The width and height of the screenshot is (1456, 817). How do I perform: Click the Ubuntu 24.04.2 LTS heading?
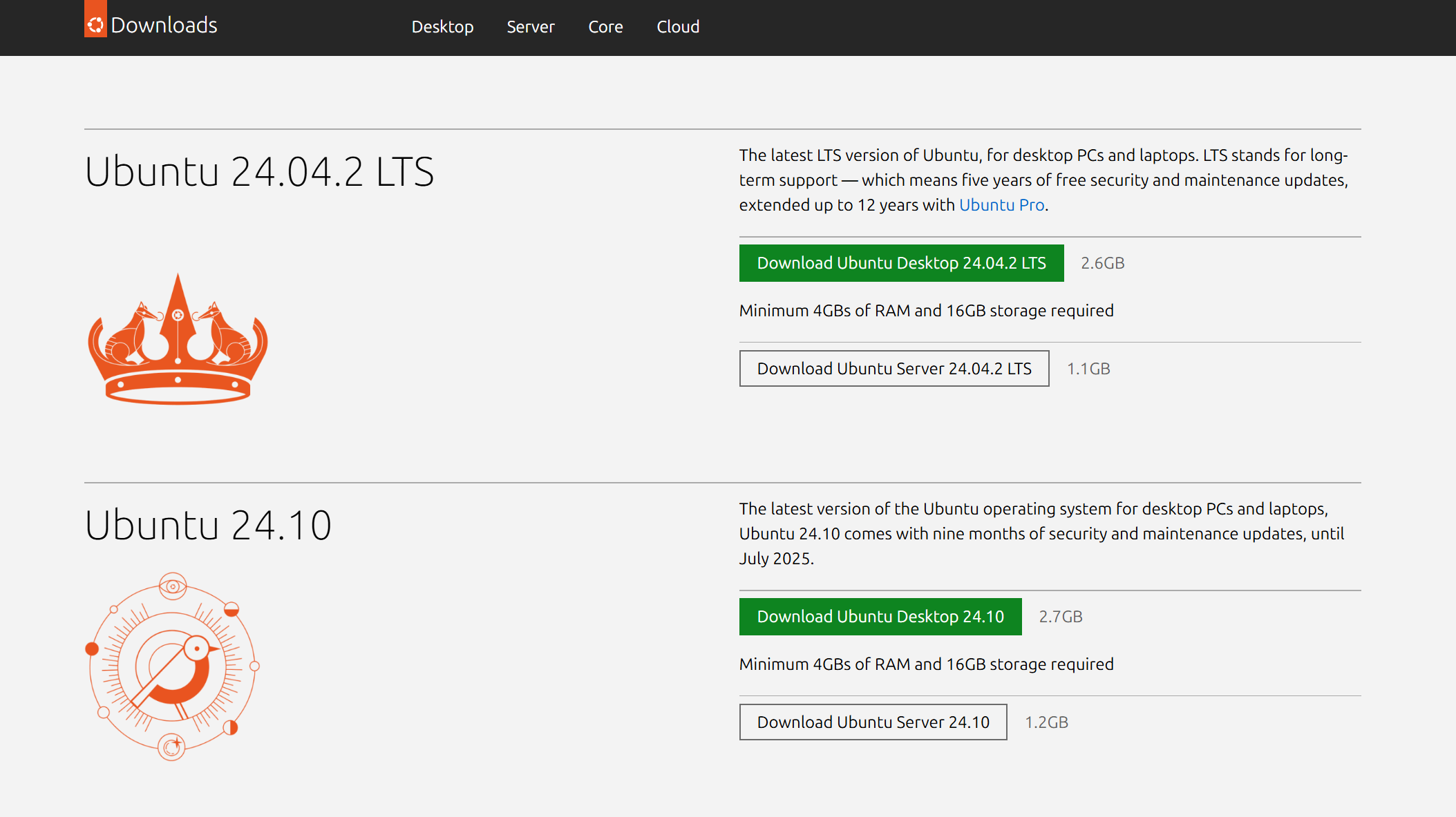click(x=259, y=172)
